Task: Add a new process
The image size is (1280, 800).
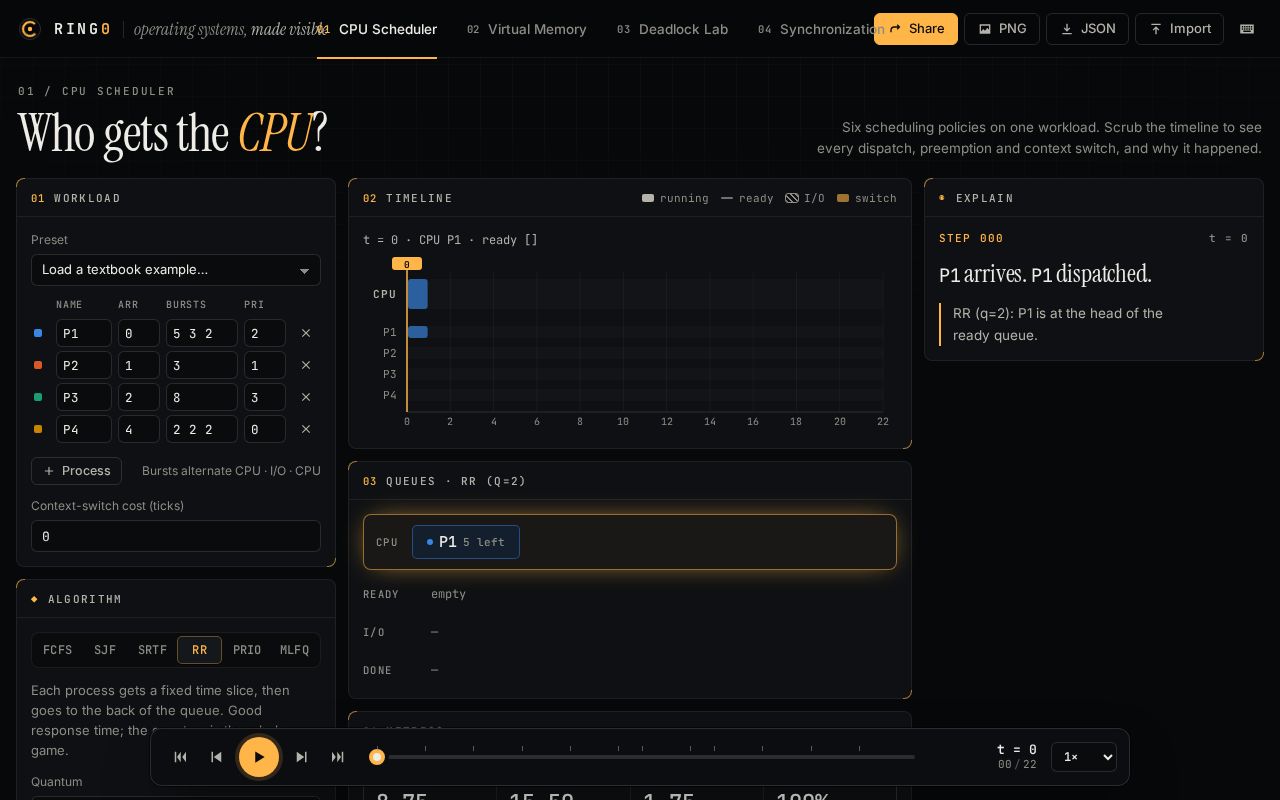Action: (76, 471)
